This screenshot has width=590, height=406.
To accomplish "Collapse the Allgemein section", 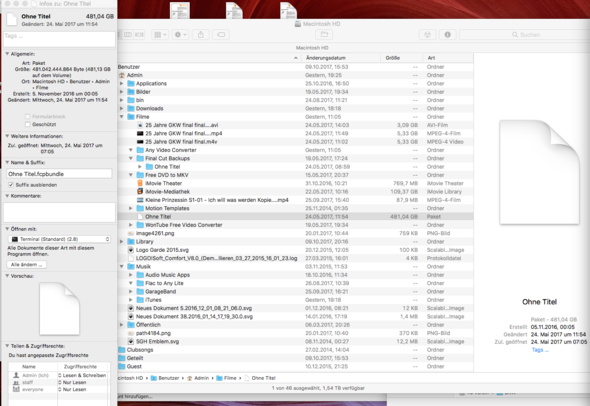I will pos(7,54).
